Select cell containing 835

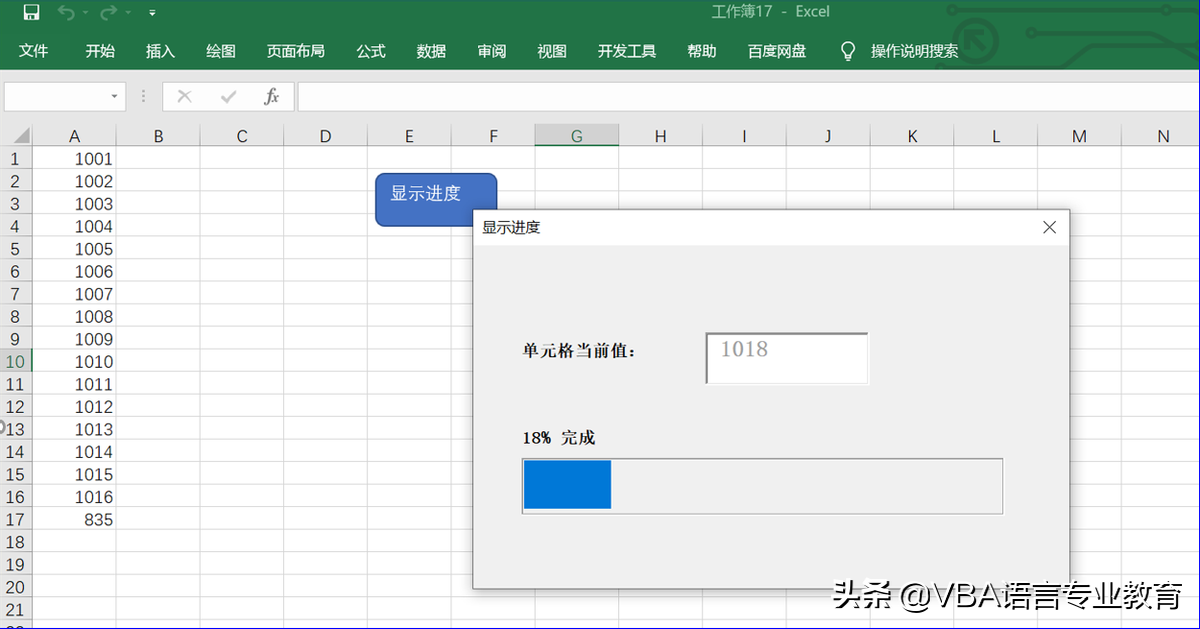[x=75, y=519]
